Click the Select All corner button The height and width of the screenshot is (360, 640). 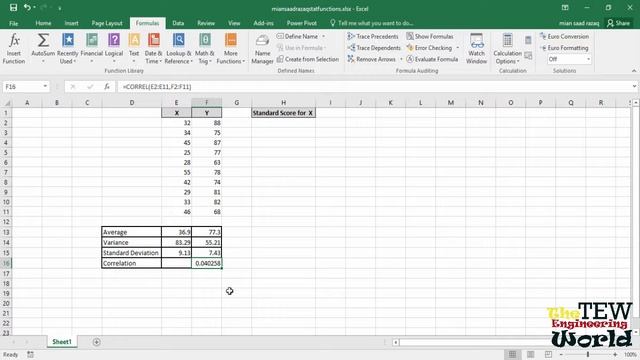(6, 102)
